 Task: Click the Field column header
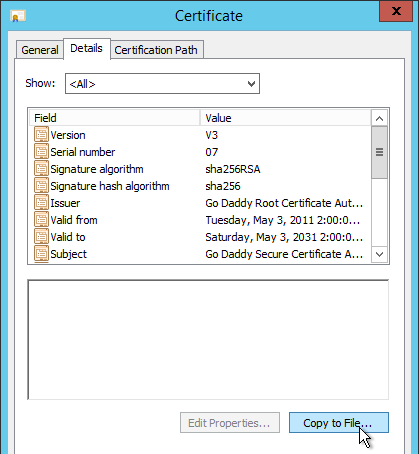click(x=115, y=118)
